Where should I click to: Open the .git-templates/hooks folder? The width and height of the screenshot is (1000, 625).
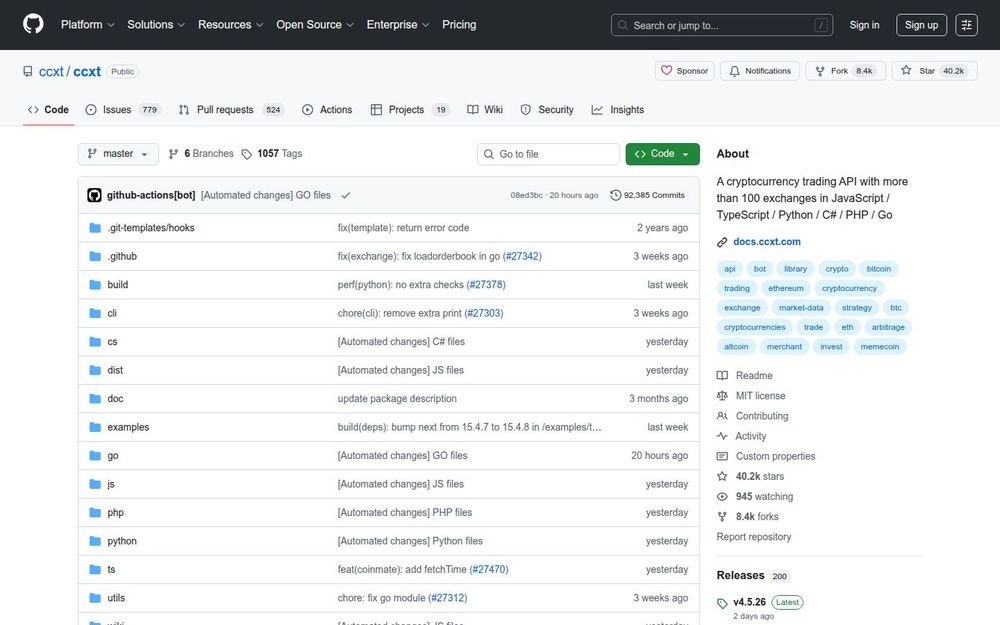pos(151,228)
